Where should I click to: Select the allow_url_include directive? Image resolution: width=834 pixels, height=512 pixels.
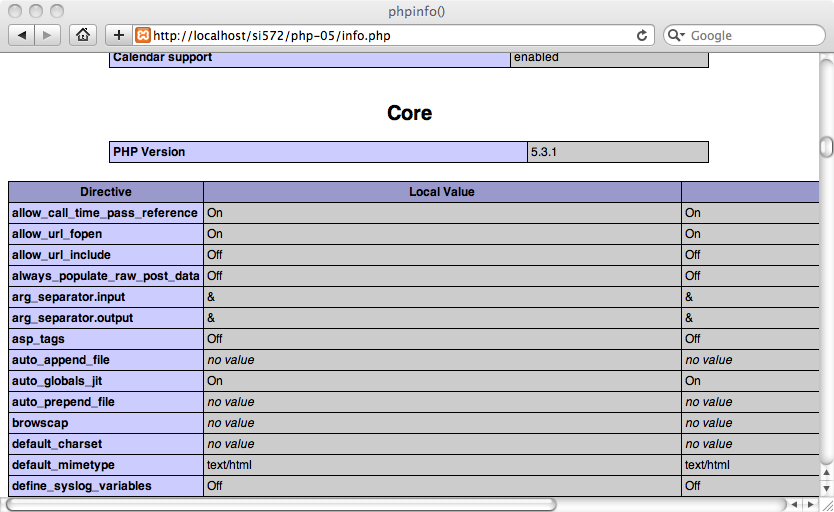click(x=106, y=255)
